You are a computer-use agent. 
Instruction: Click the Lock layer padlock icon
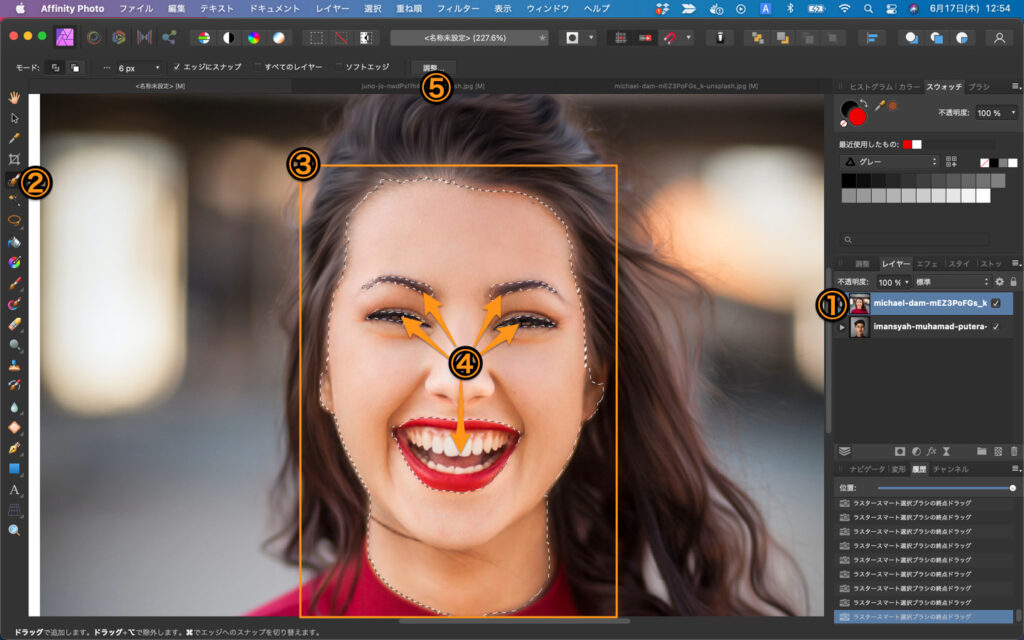click(1013, 282)
